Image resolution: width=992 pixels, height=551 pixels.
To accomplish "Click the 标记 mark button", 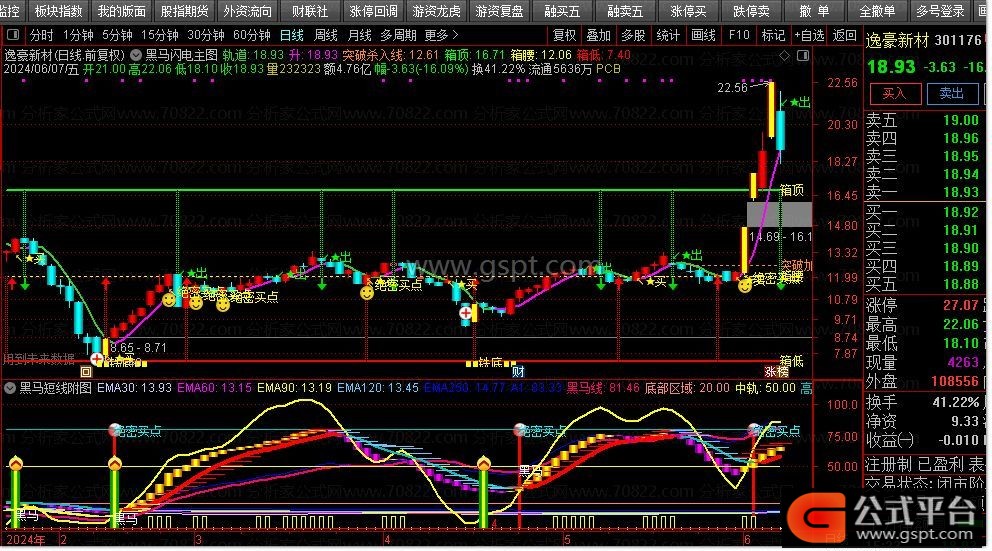I will tap(773, 35).
